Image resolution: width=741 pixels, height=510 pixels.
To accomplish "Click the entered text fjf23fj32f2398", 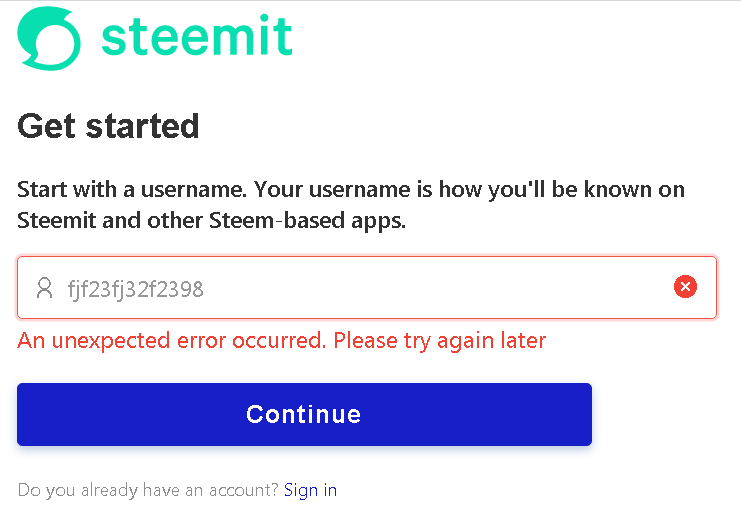I will pyautogui.click(x=135, y=290).
